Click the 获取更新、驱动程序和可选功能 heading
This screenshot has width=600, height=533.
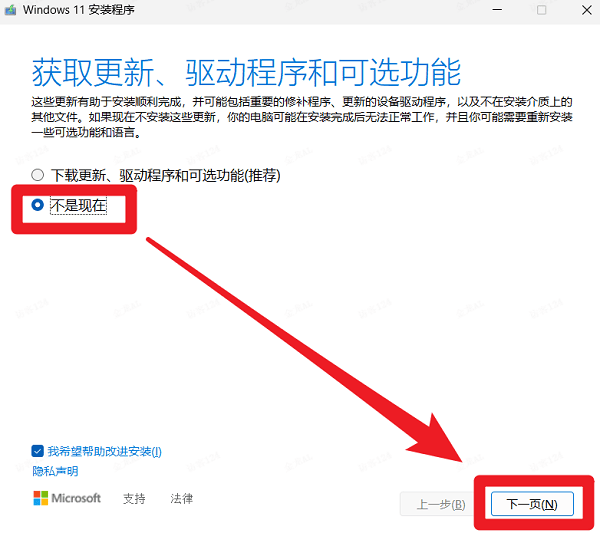(x=246, y=72)
